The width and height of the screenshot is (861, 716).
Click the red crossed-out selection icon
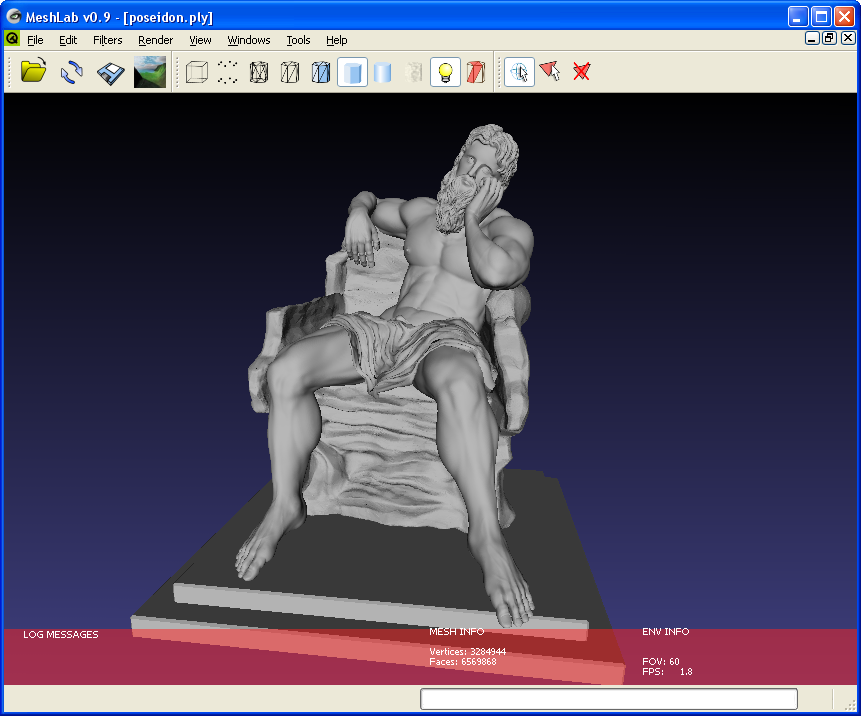(581, 72)
